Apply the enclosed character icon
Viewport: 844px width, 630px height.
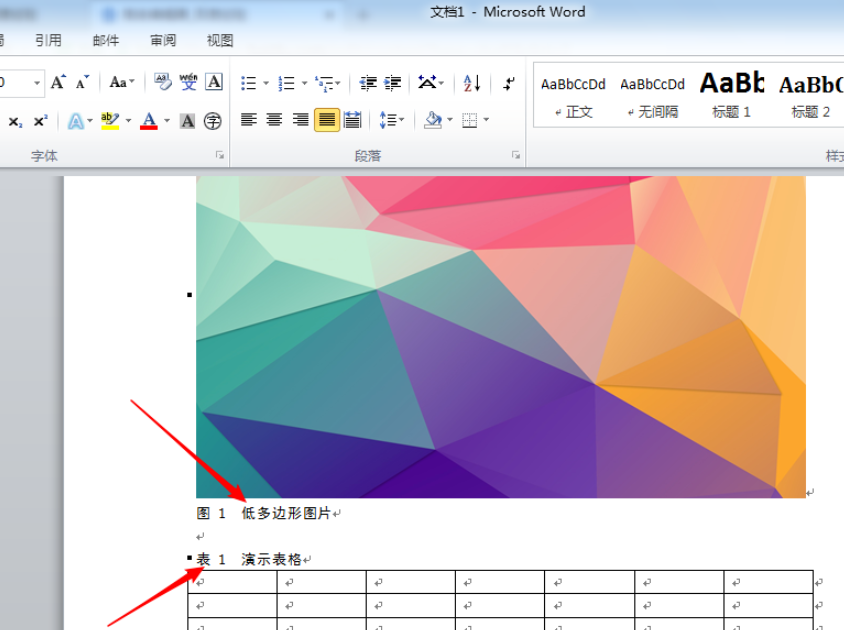tap(213, 121)
